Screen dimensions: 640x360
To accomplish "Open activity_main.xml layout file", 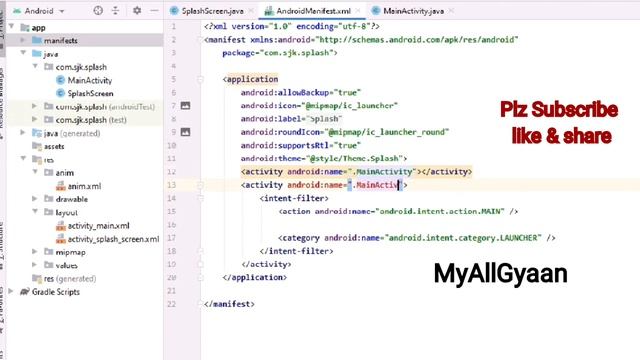I will pyautogui.click(x=98, y=226).
